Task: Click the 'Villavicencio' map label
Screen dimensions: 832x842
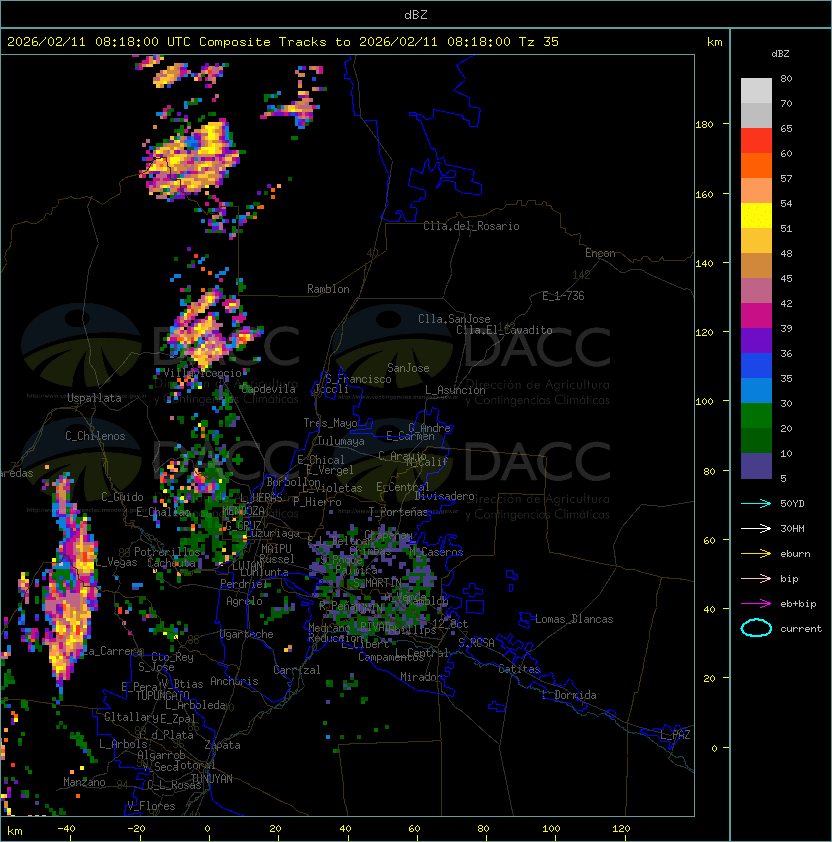Action: (x=202, y=373)
